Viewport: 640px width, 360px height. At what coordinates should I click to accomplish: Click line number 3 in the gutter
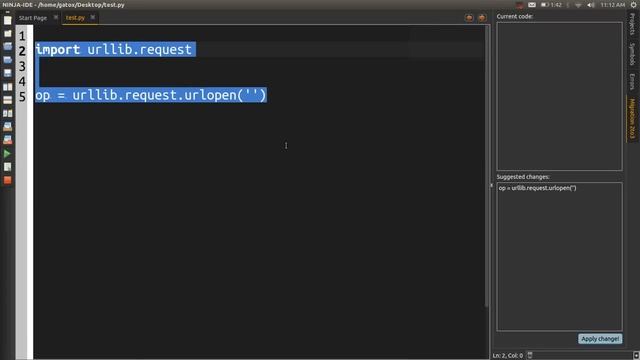tap(22, 67)
